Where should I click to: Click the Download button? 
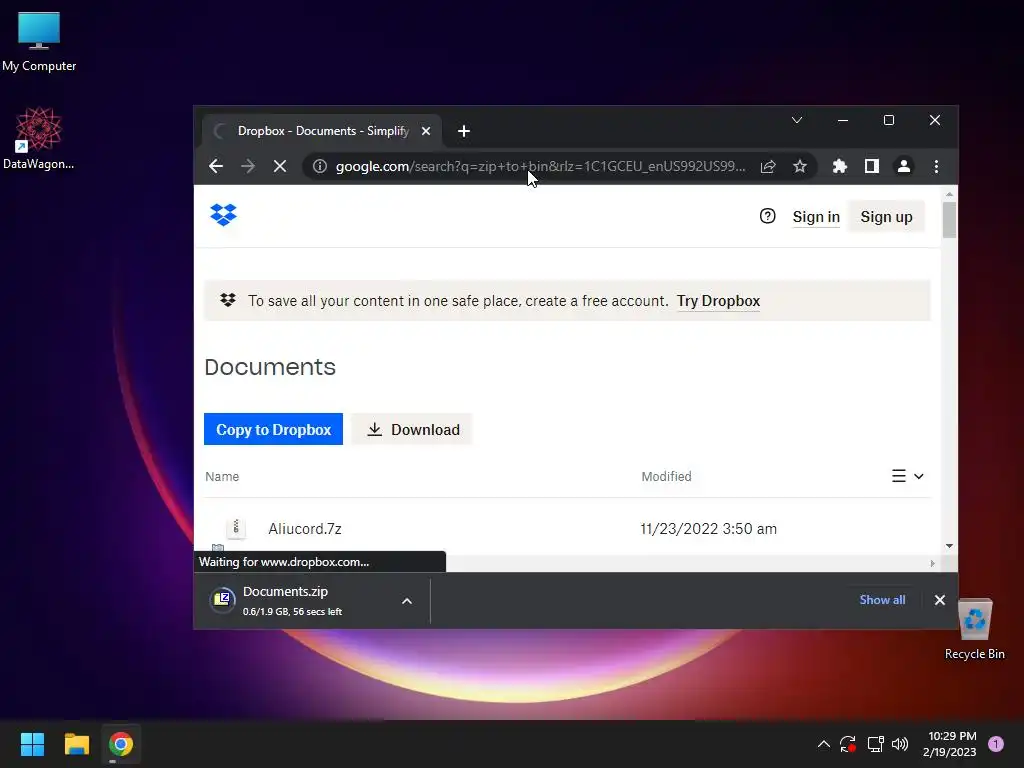413,429
